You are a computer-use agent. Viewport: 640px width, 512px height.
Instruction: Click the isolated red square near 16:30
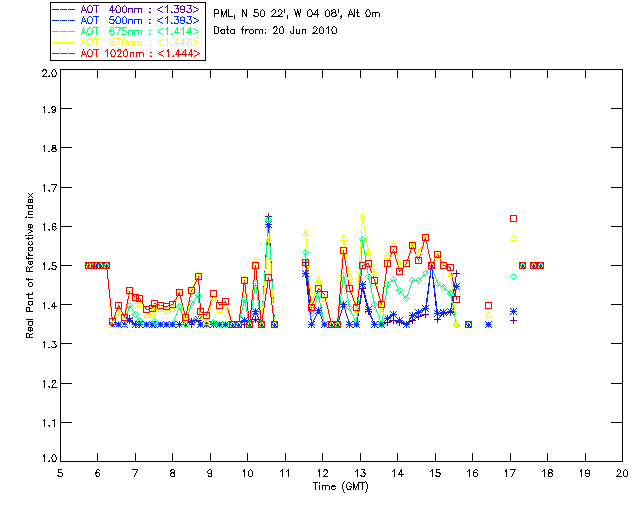pyautogui.click(x=489, y=305)
